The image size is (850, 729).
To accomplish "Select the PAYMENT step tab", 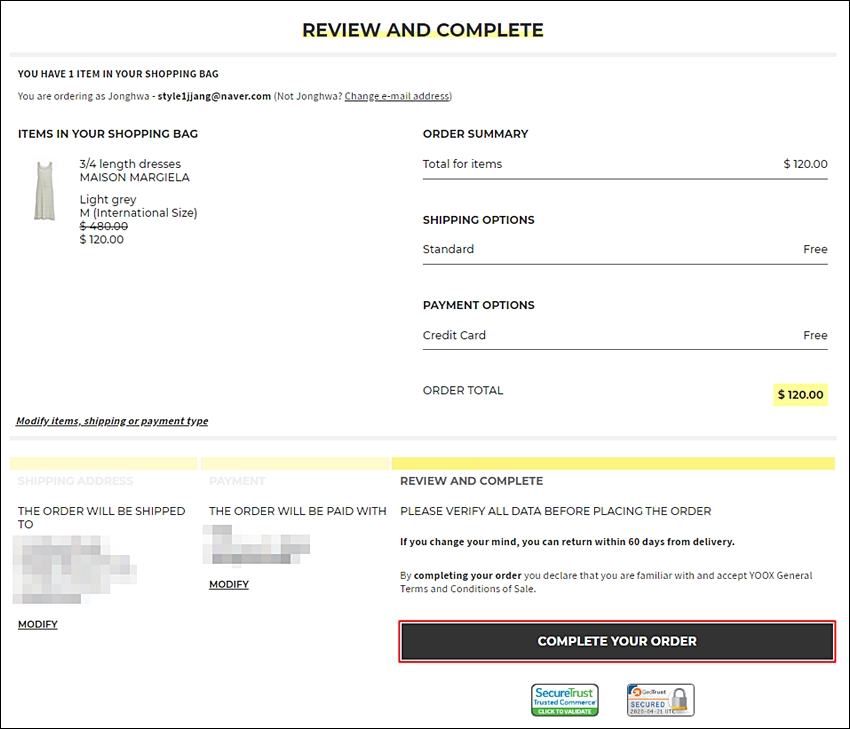I will click(x=237, y=481).
